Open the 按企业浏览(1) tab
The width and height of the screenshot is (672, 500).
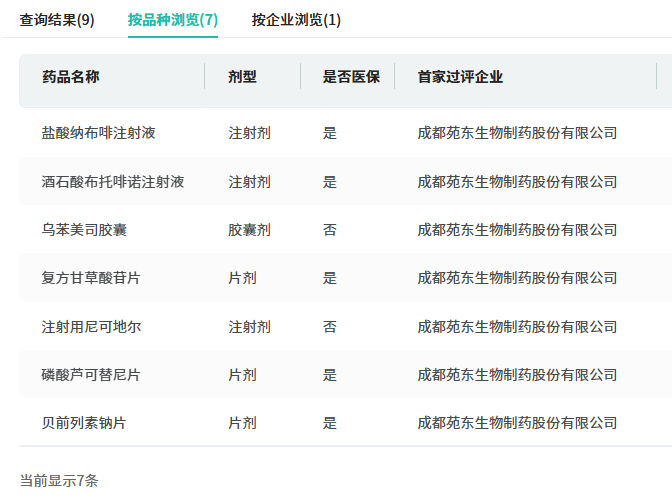point(296,19)
